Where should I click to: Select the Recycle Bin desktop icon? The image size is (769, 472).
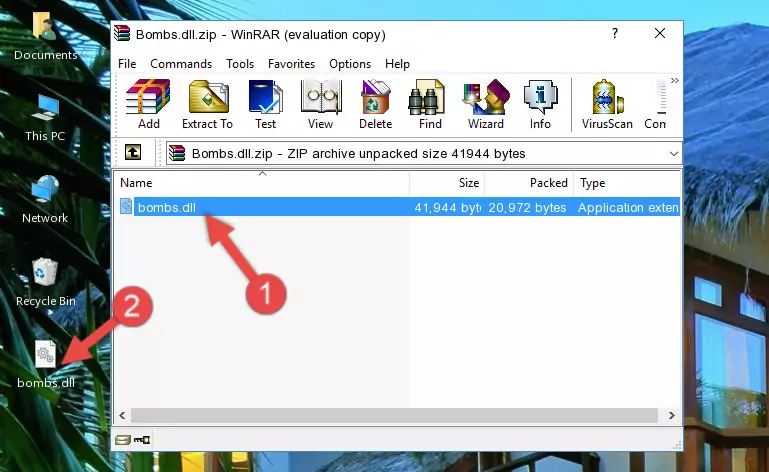pos(46,282)
